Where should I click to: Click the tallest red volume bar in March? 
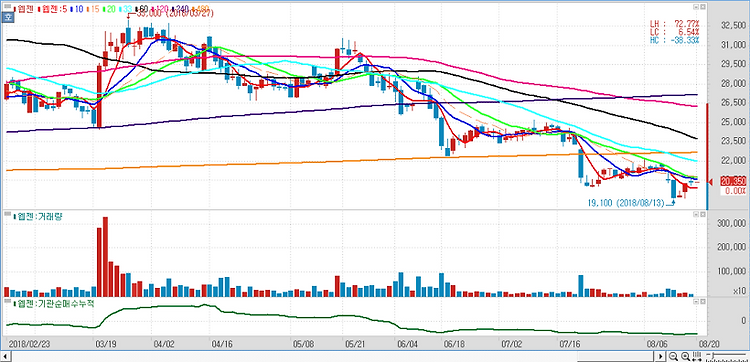(105, 257)
